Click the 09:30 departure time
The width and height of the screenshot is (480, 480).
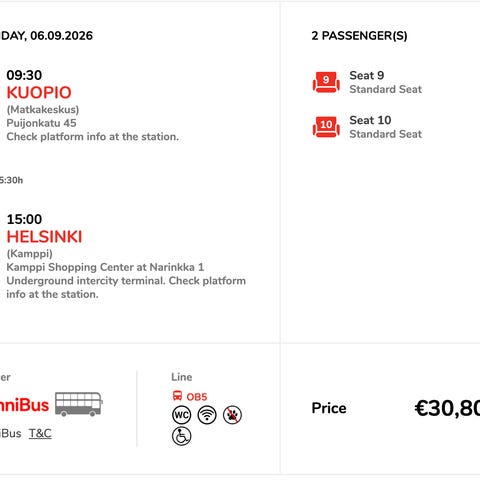24,75
